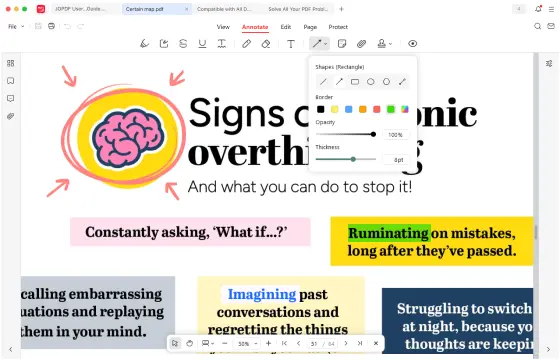Select the note-with-pen area highlight tool

coord(164,44)
